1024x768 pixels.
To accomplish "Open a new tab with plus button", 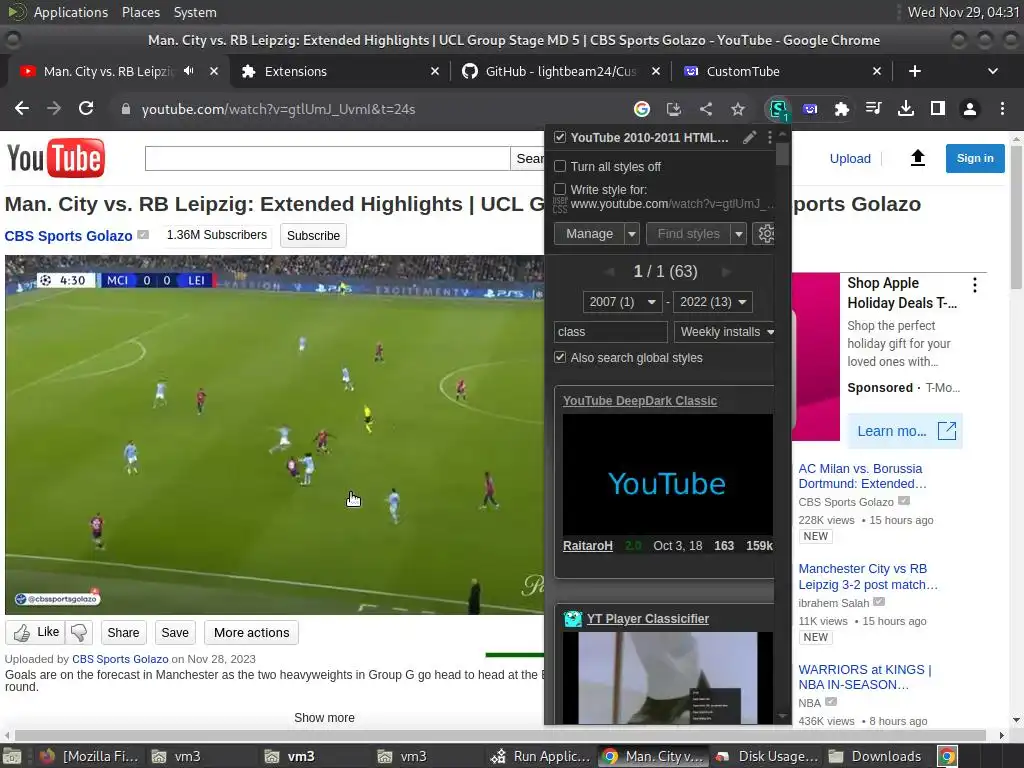I will tap(914, 71).
